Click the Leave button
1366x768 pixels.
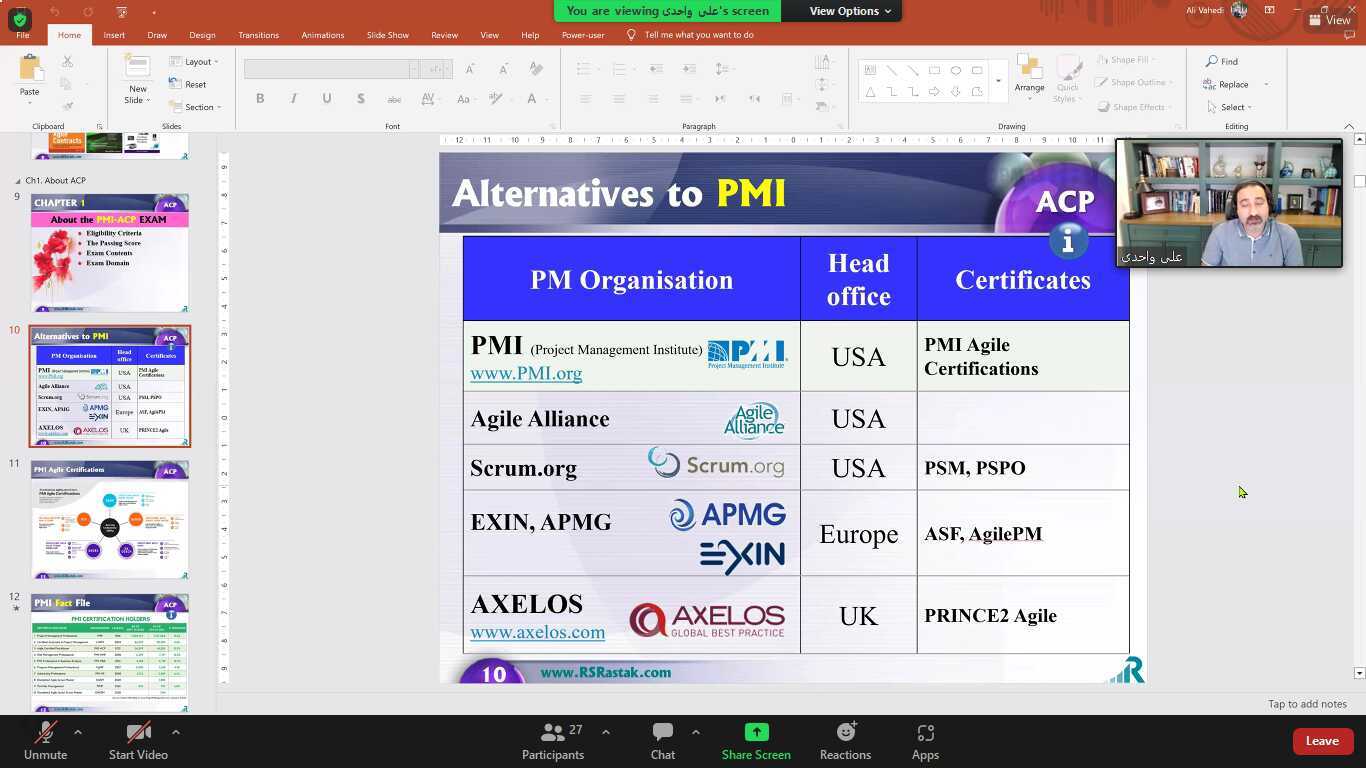[x=1322, y=741]
